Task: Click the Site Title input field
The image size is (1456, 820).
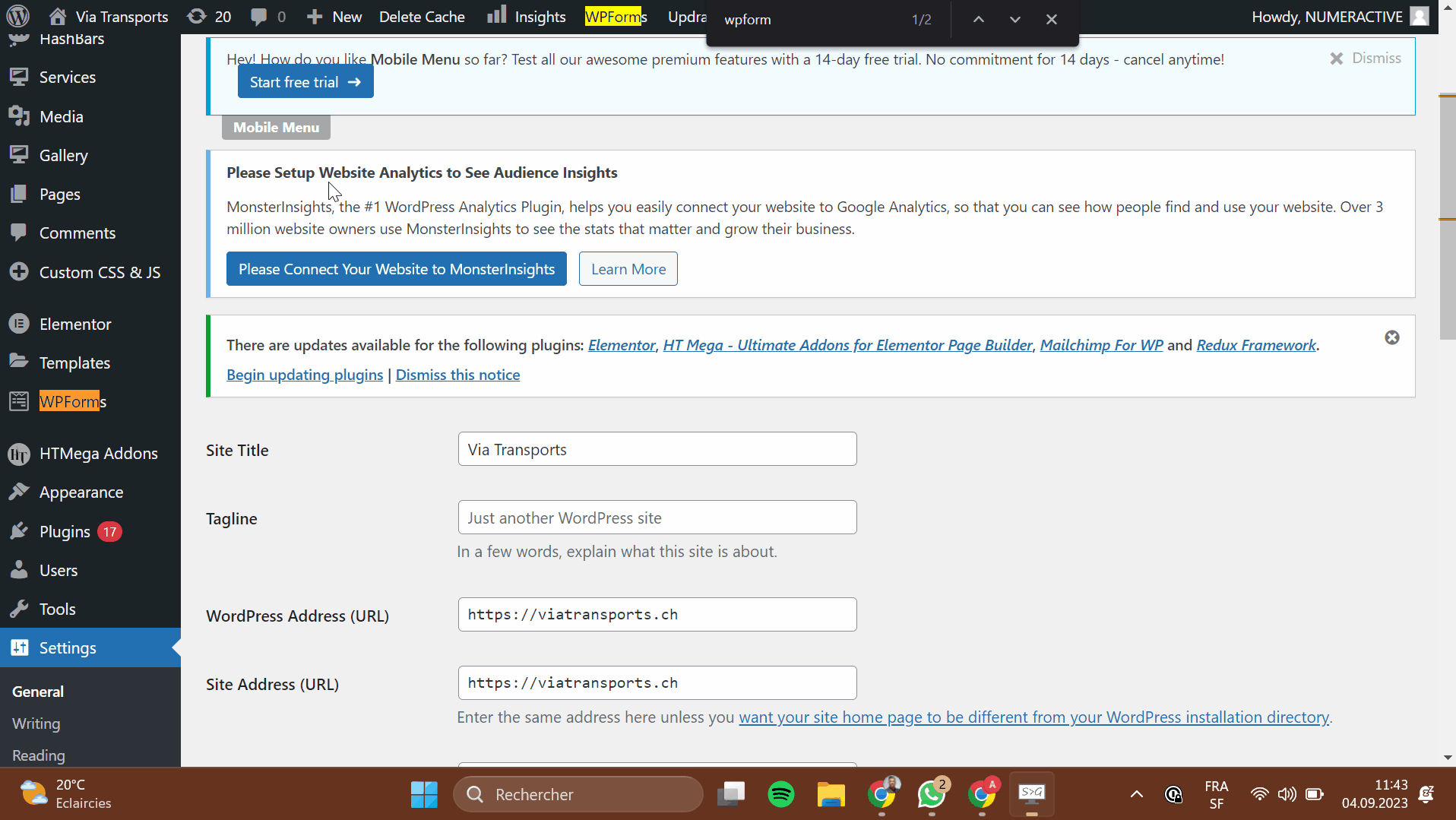Action: [x=657, y=449]
